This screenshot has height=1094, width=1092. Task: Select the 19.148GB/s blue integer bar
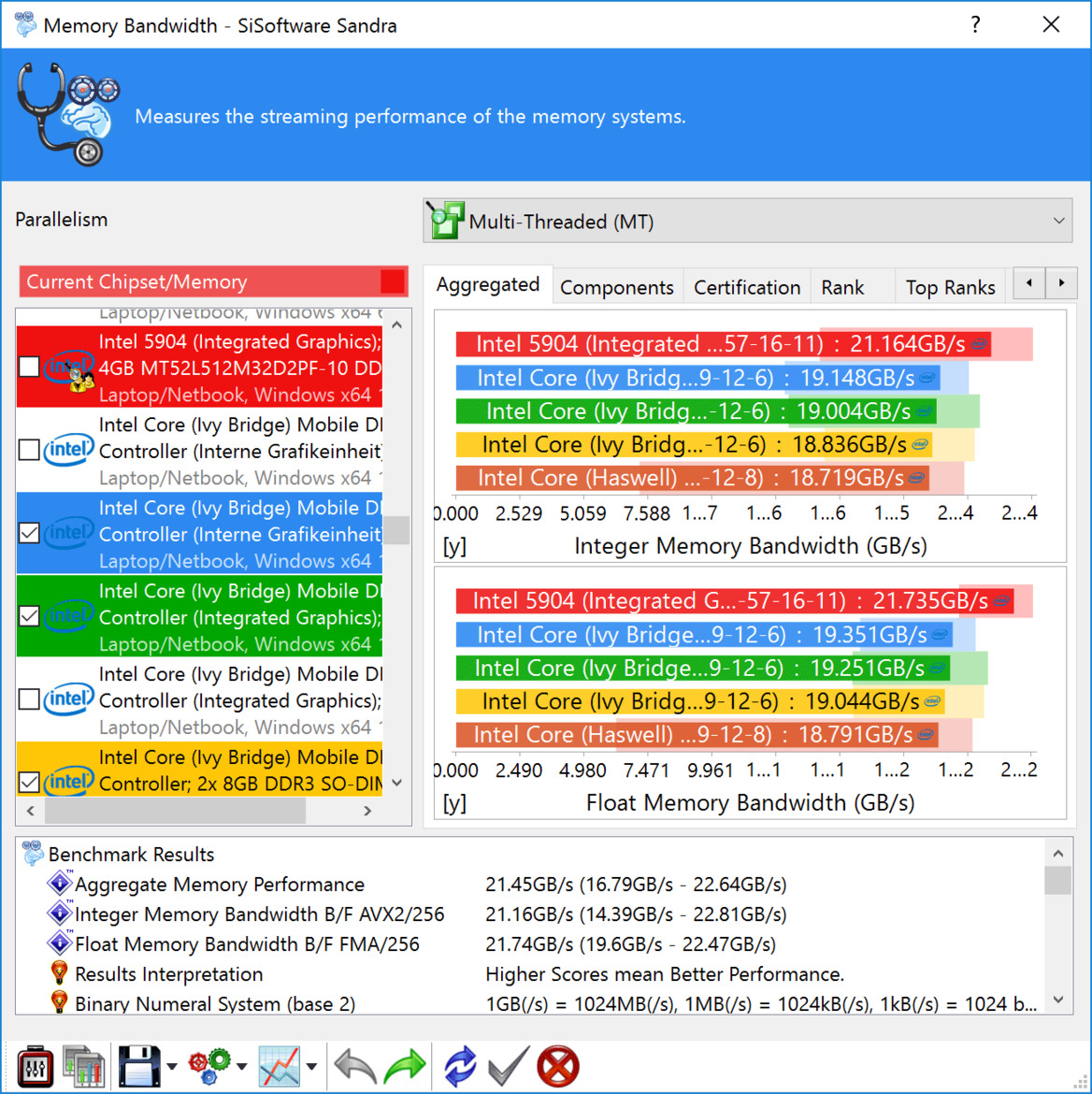[x=697, y=378]
